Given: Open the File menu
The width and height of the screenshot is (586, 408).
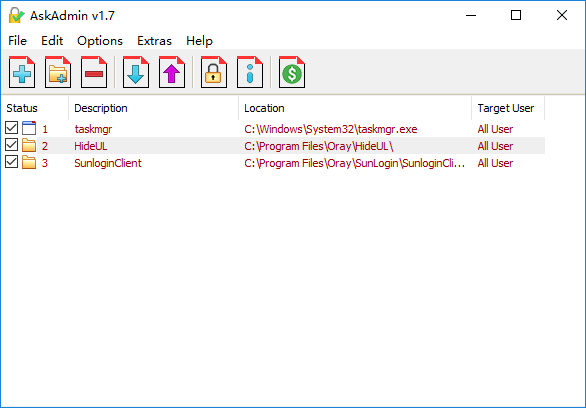Looking at the screenshot, I should pyautogui.click(x=18, y=41).
